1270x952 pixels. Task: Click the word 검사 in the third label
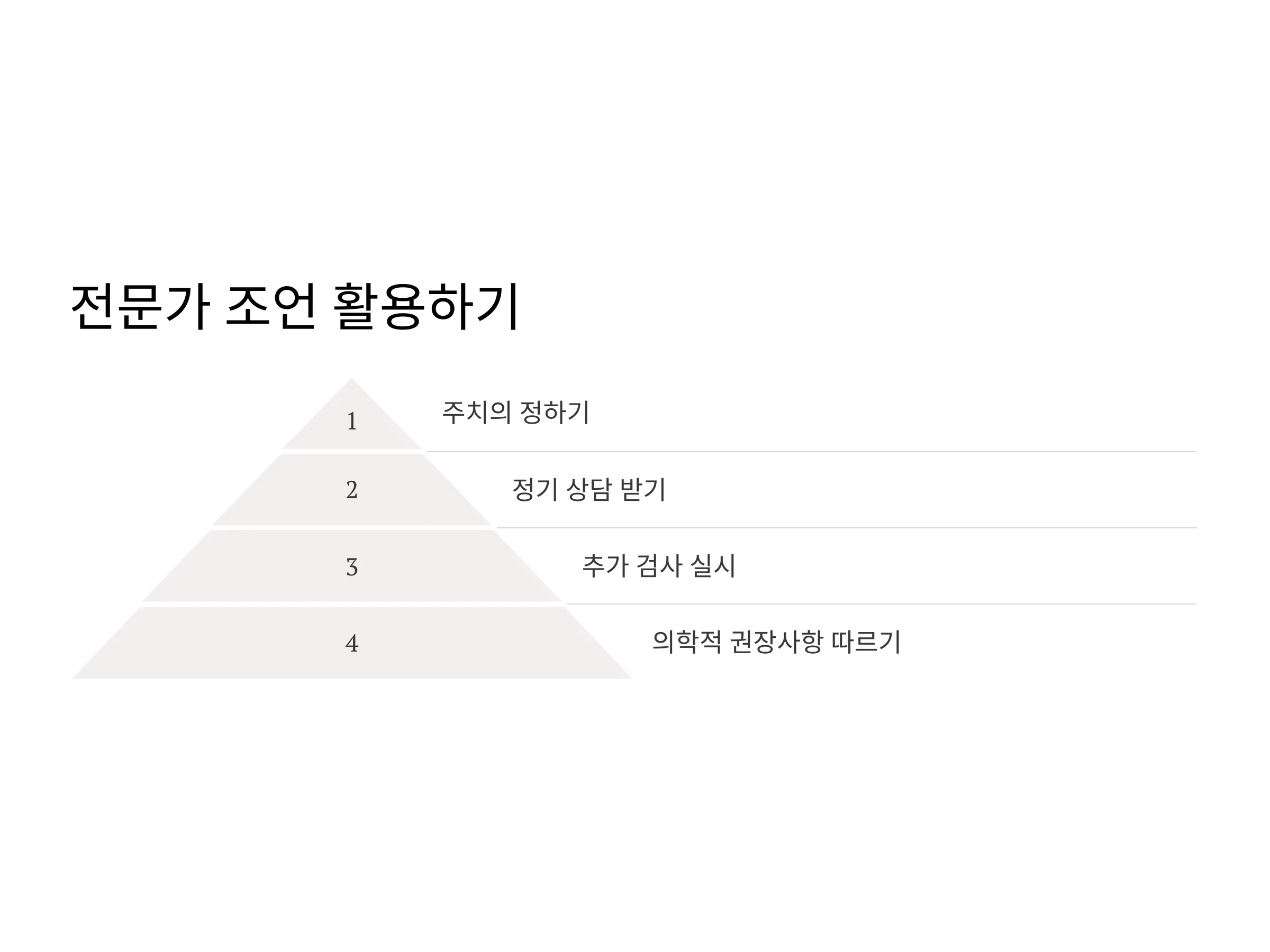pos(659,566)
